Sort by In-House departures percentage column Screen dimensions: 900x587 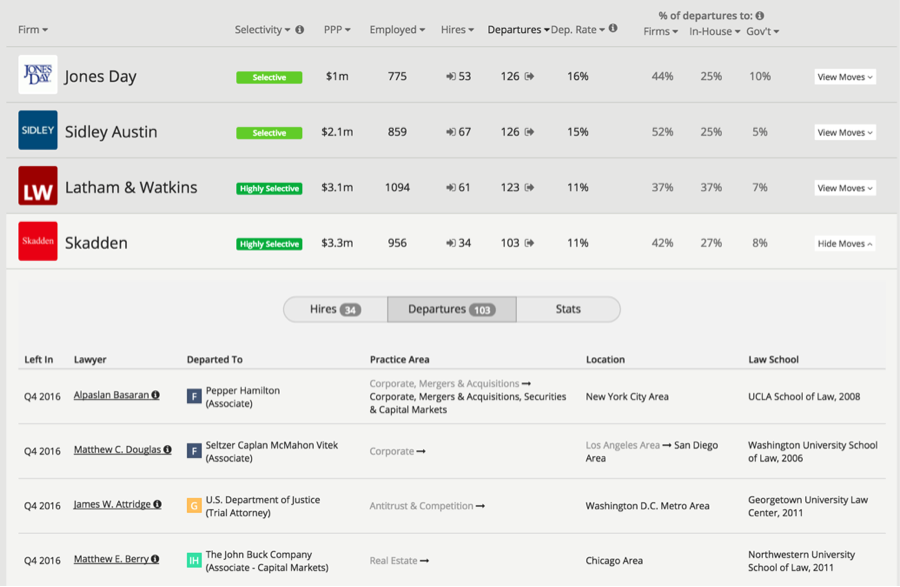715,31
